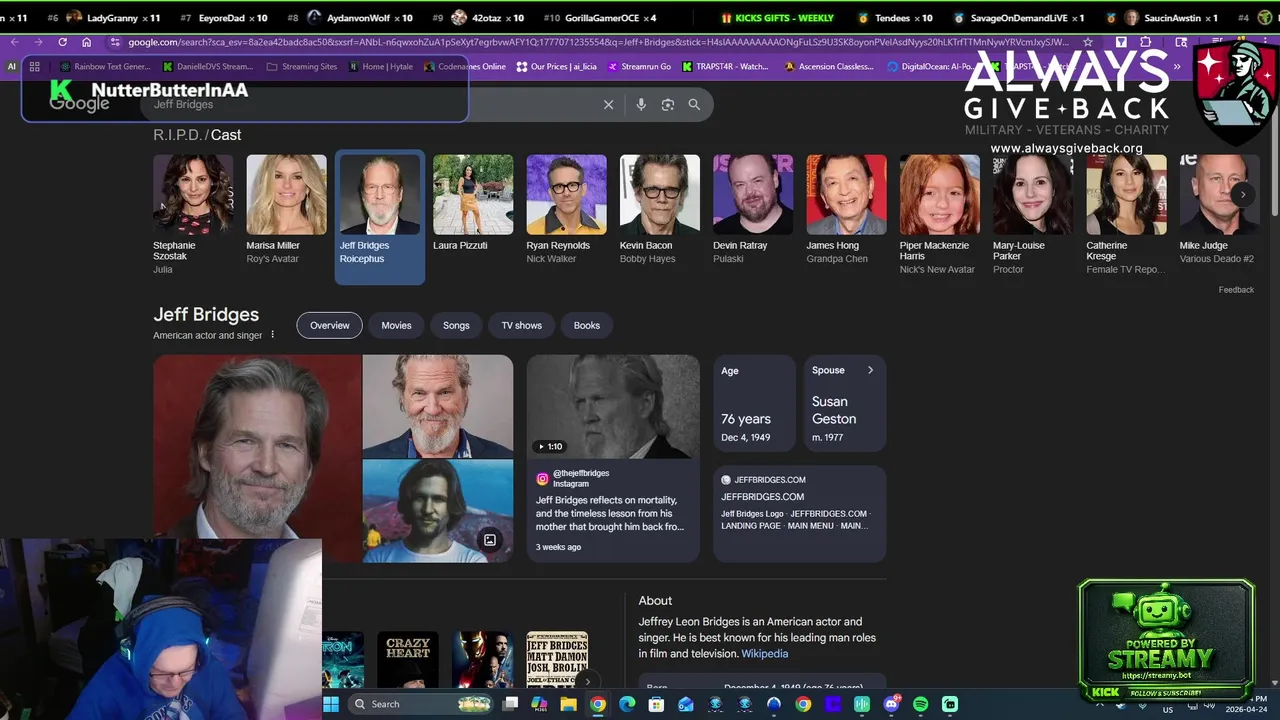Open the Our Prices | ai_licia bookmark

(x=556, y=67)
